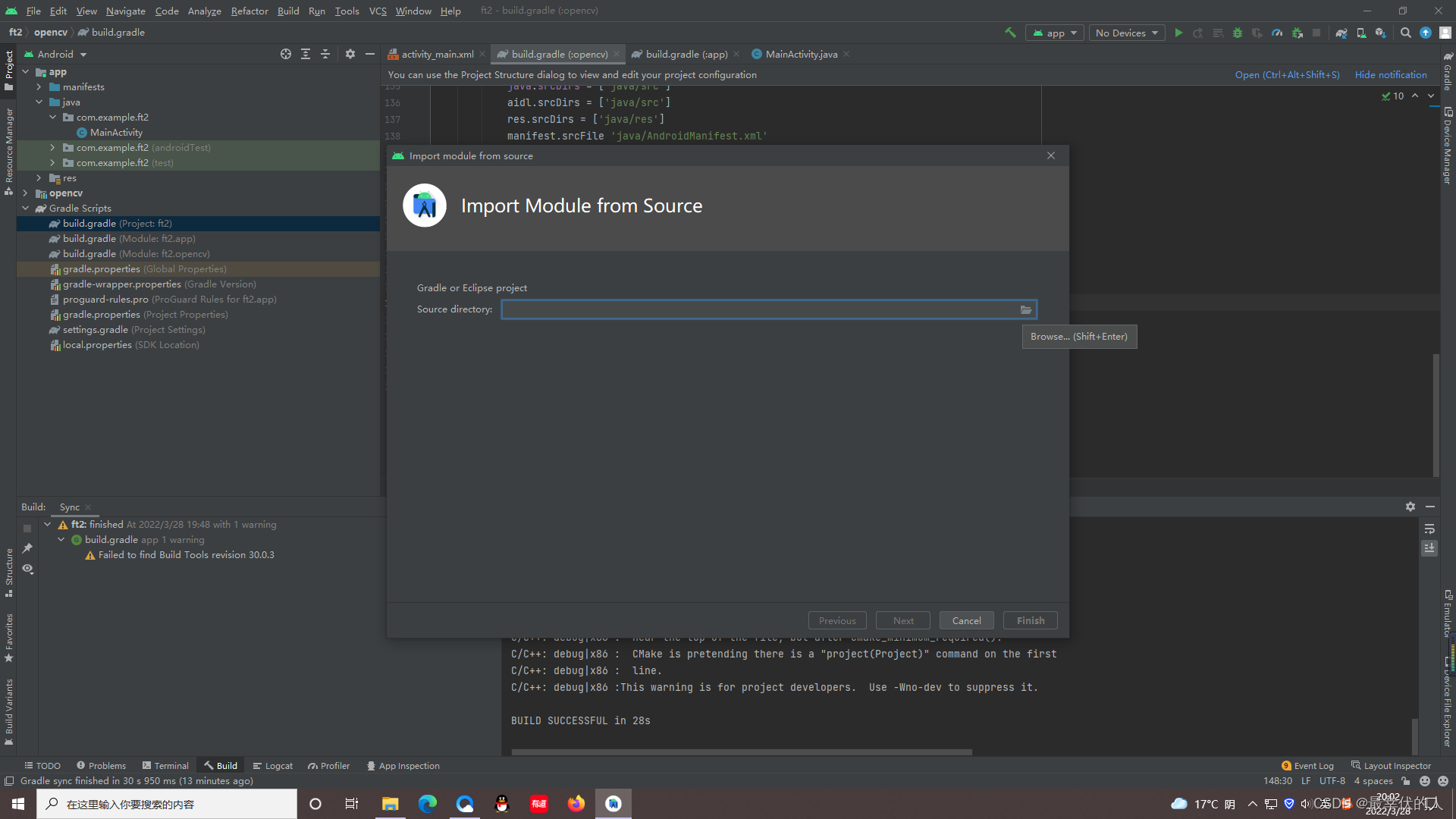Click Select Opened File target icon
The height and width of the screenshot is (819, 1456).
coord(286,54)
